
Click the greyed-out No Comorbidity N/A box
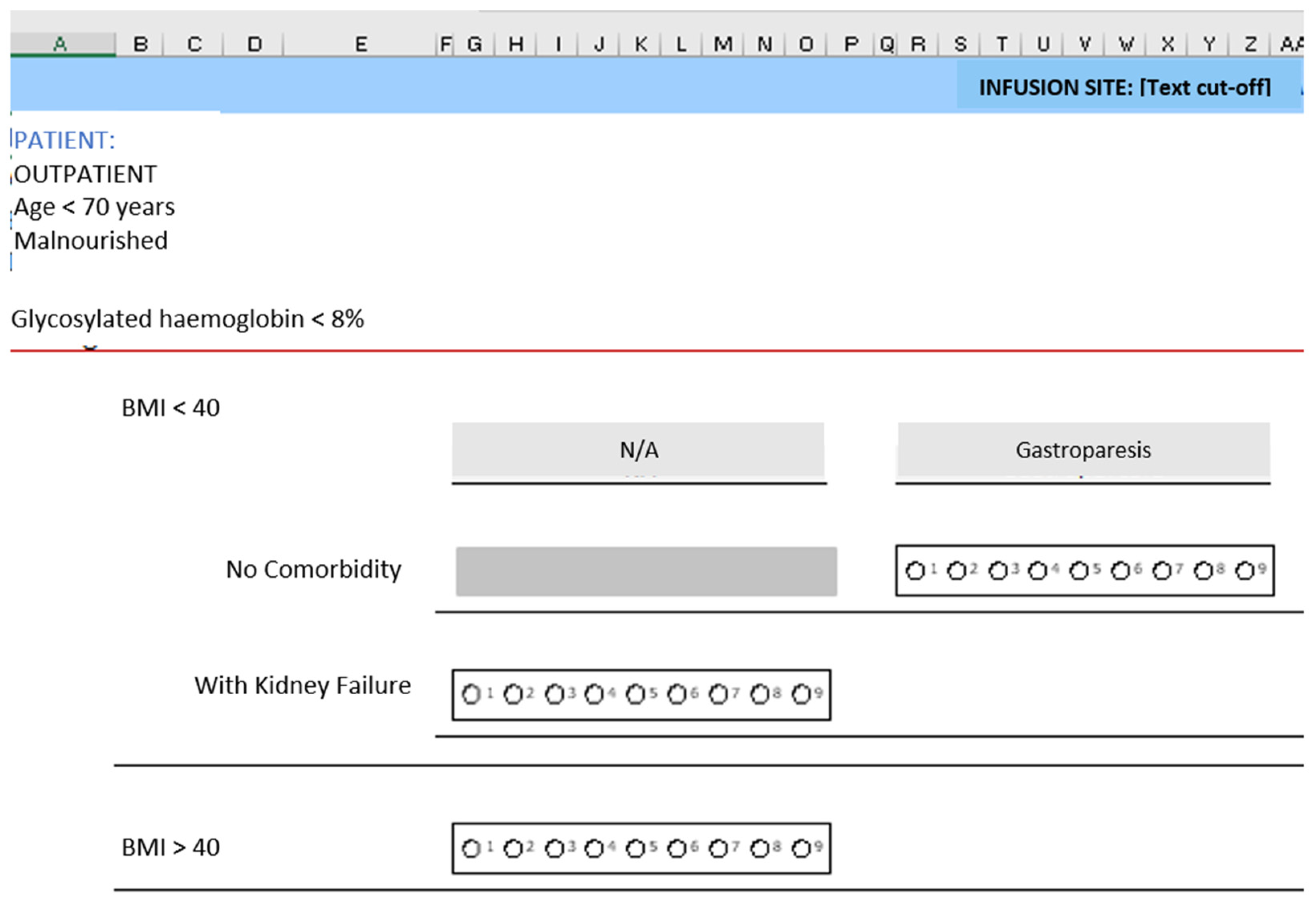coord(646,571)
